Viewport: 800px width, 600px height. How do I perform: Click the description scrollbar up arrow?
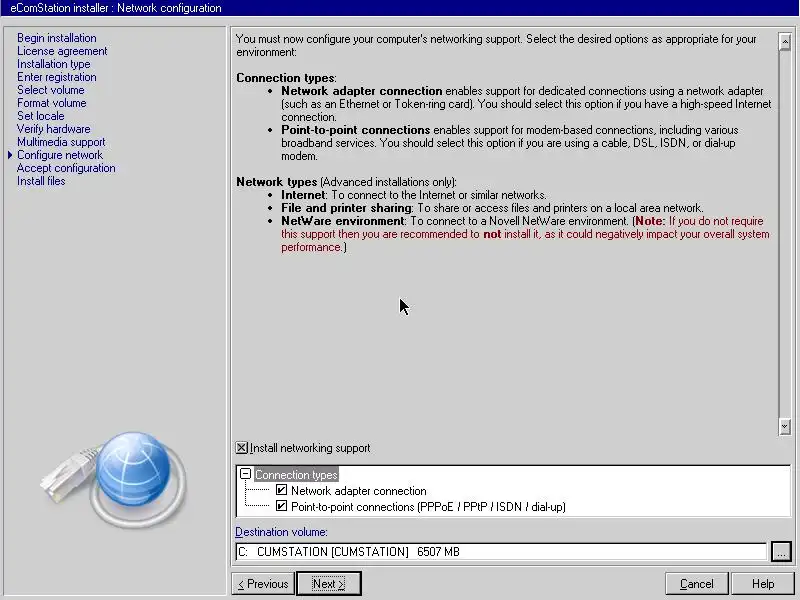pos(785,42)
